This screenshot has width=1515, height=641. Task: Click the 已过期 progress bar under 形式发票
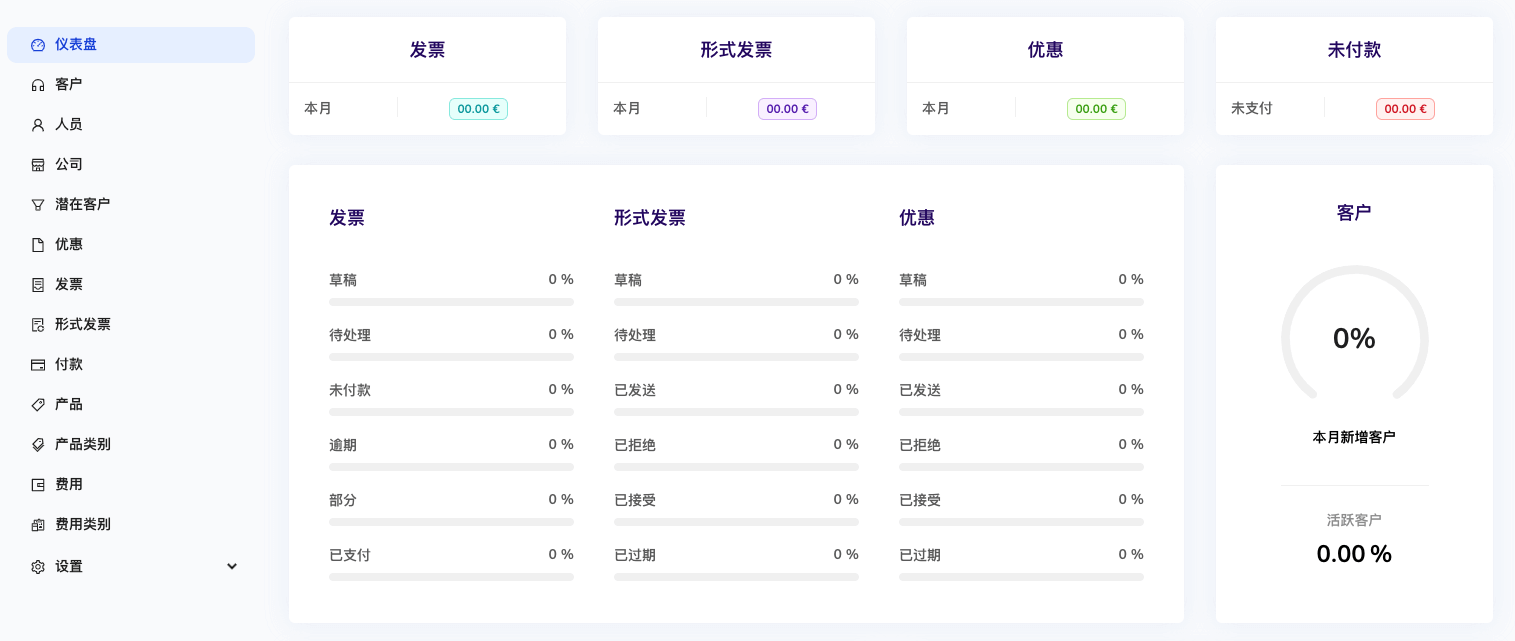(x=736, y=577)
